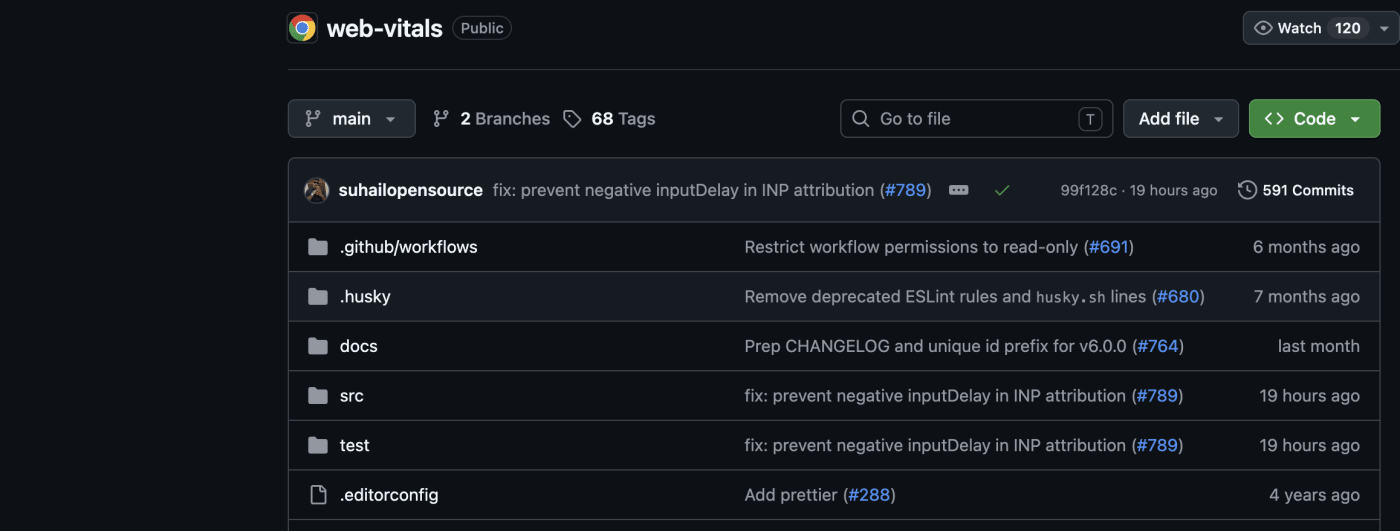Viewport: 1400px width, 531px height.
Task: View the 591 Commits history
Action: point(1296,190)
